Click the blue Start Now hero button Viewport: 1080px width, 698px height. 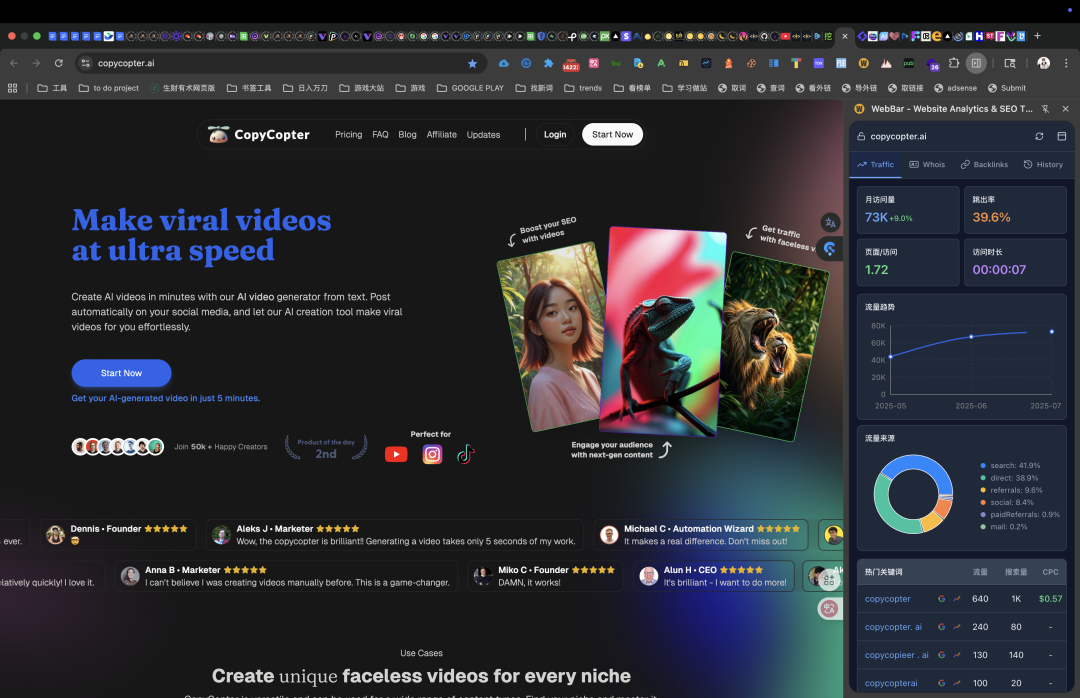[121, 373]
